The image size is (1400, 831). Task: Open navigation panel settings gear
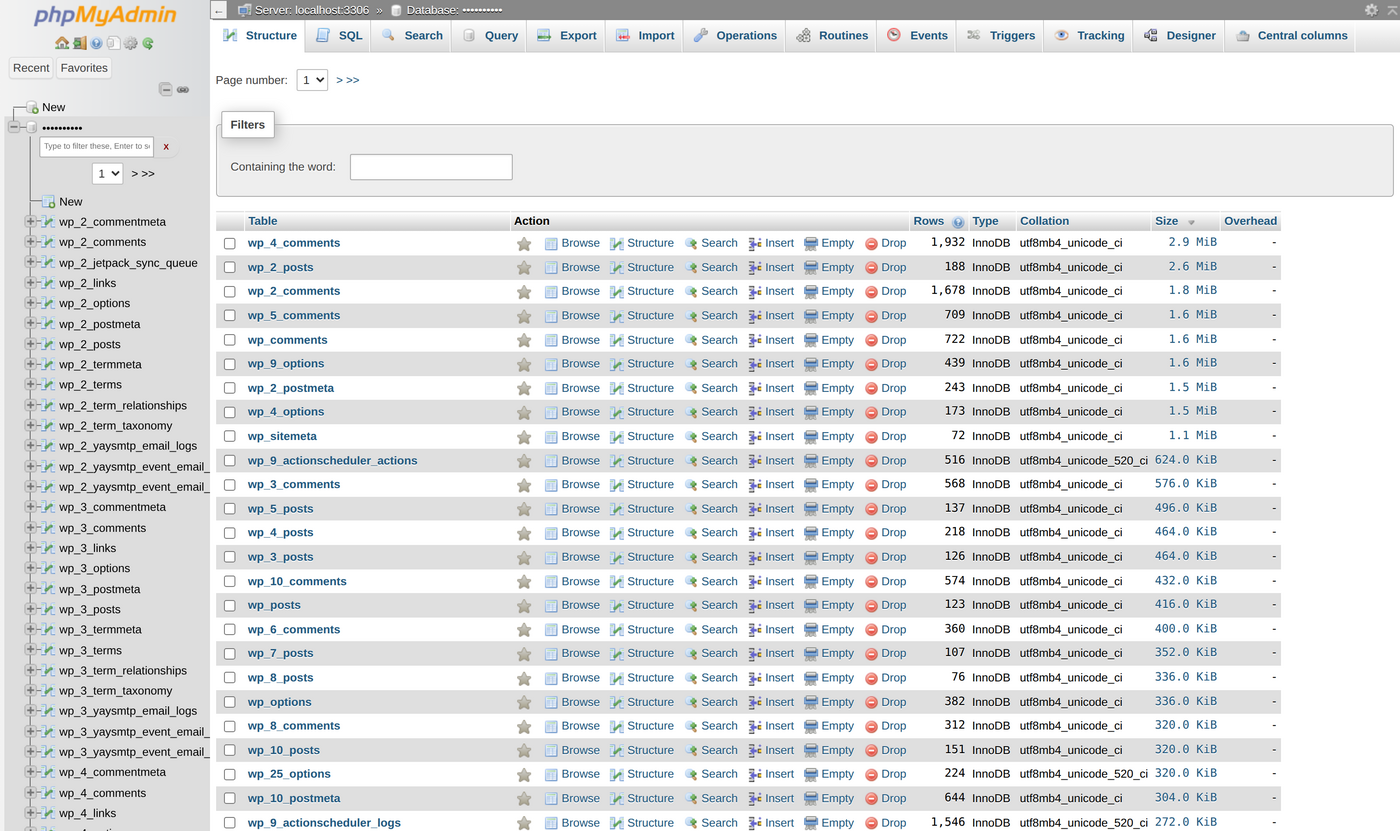click(x=131, y=43)
